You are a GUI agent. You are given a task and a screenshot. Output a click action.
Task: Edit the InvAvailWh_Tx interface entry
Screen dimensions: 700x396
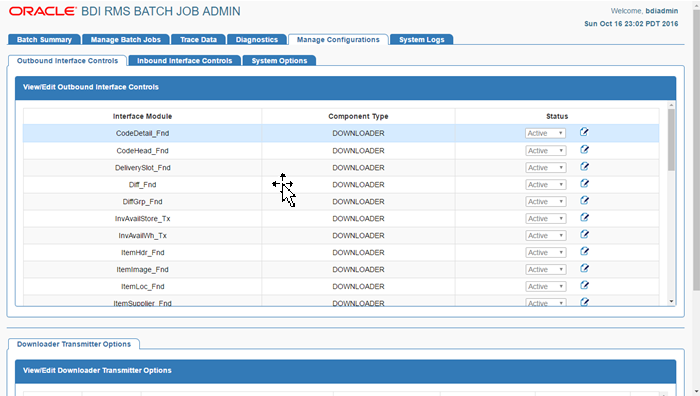pyautogui.click(x=584, y=234)
